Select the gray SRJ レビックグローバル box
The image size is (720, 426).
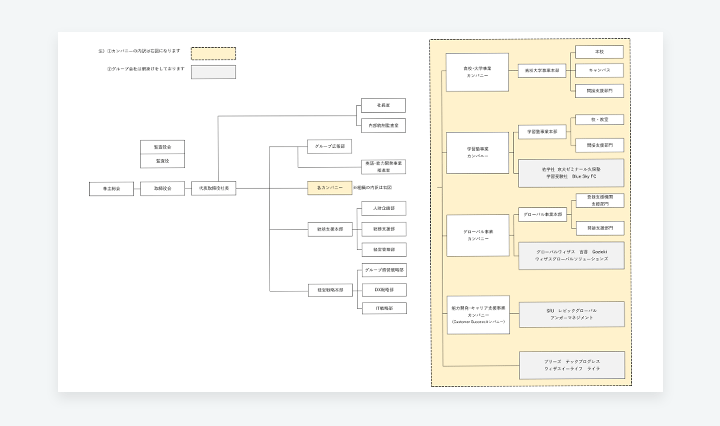point(572,314)
